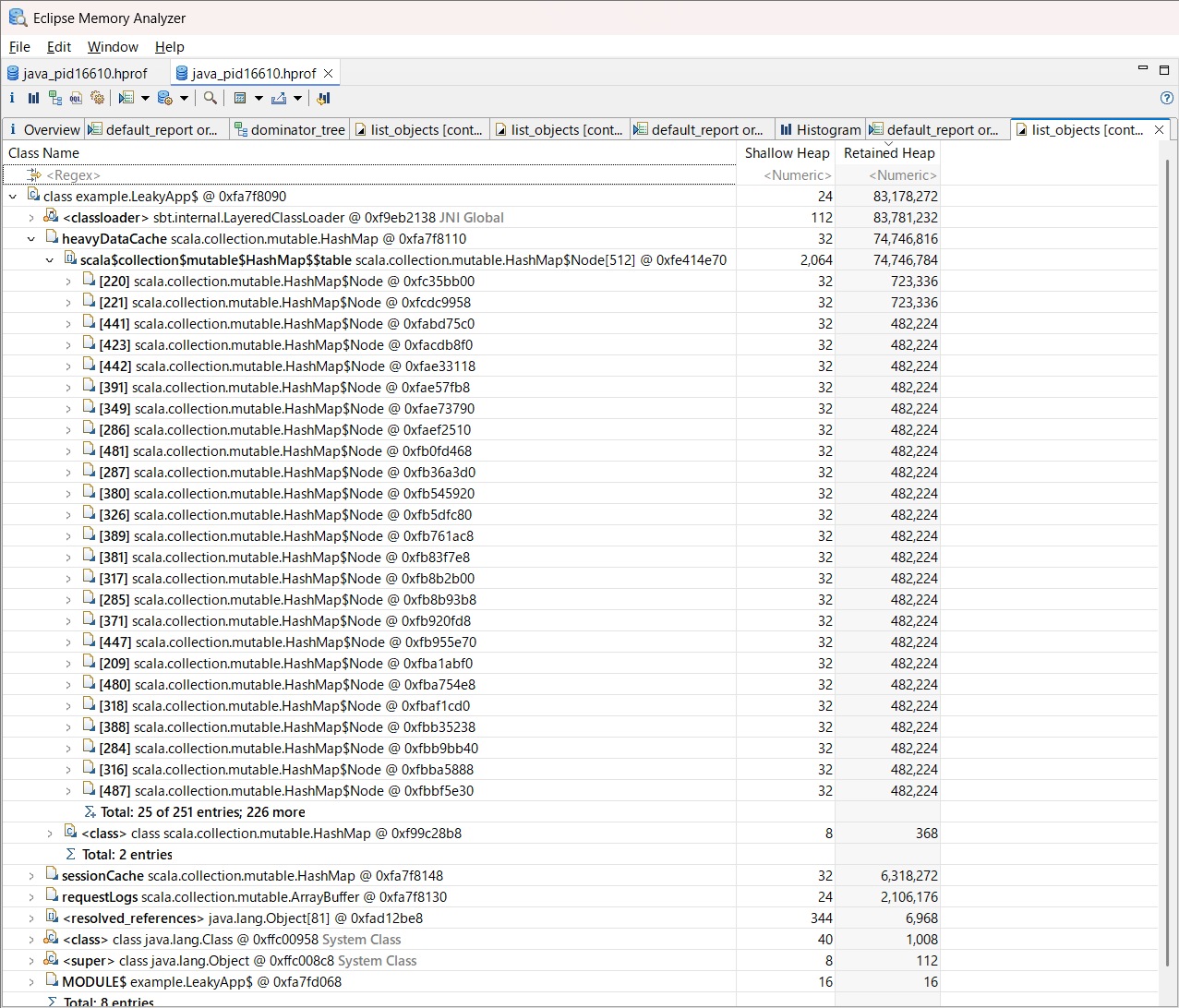Find object by address magnifier icon
Image resolution: width=1179 pixels, height=1008 pixels.
pos(211,98)
